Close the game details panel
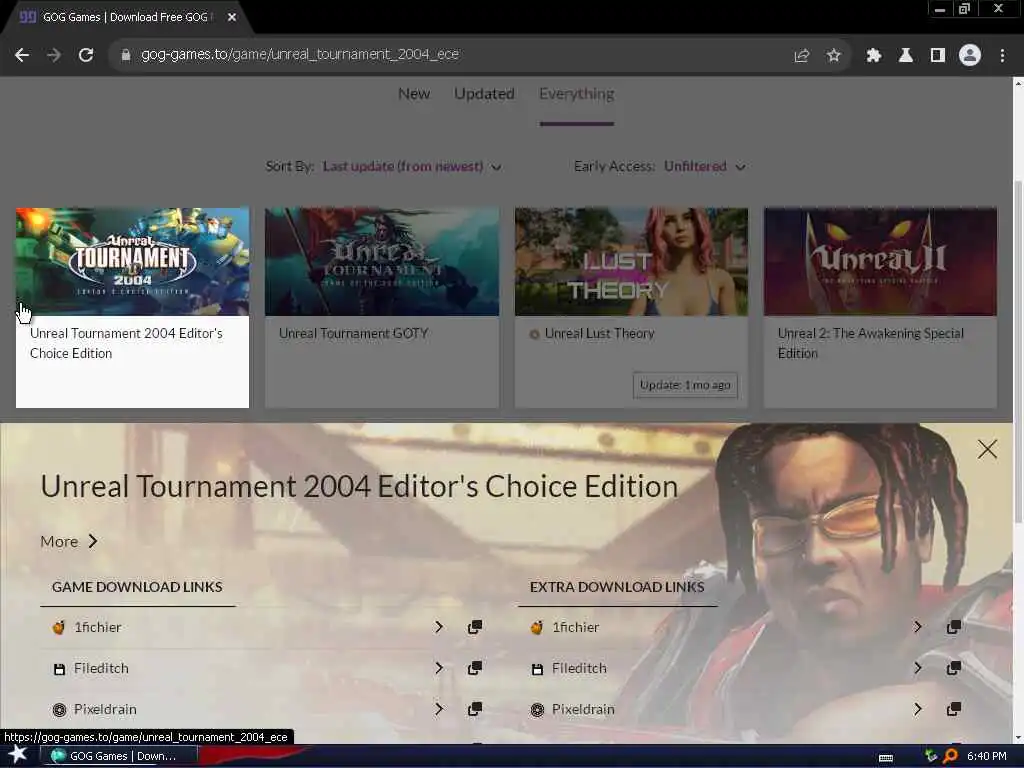The width and height of the screenshot is (1024, 768). pyautogui.click(x=987, y=449)
